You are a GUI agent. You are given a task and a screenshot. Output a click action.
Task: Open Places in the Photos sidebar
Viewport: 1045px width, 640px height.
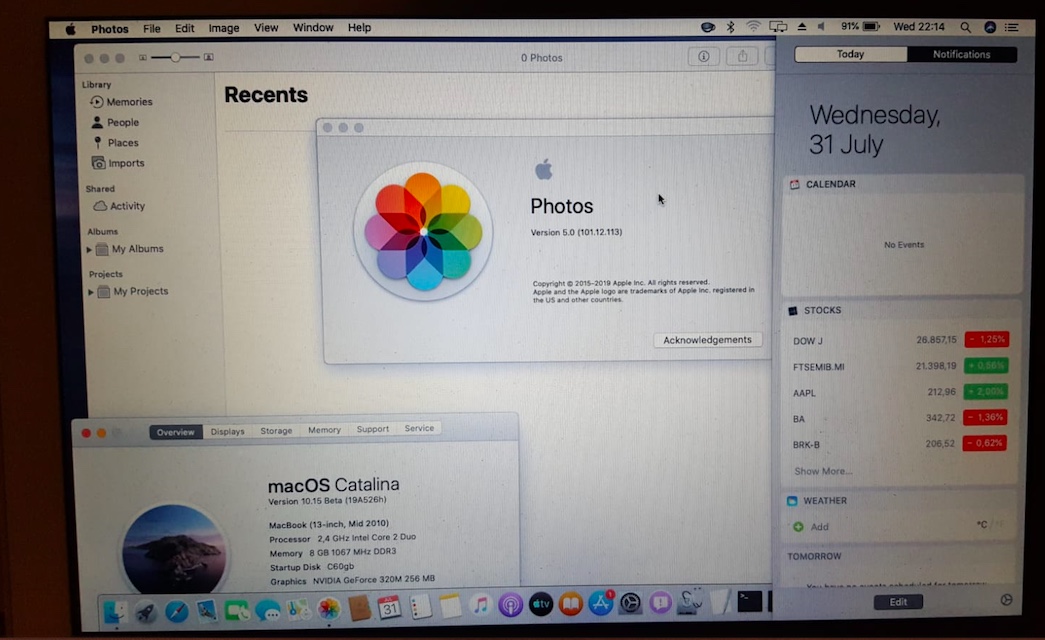point(115,143)
